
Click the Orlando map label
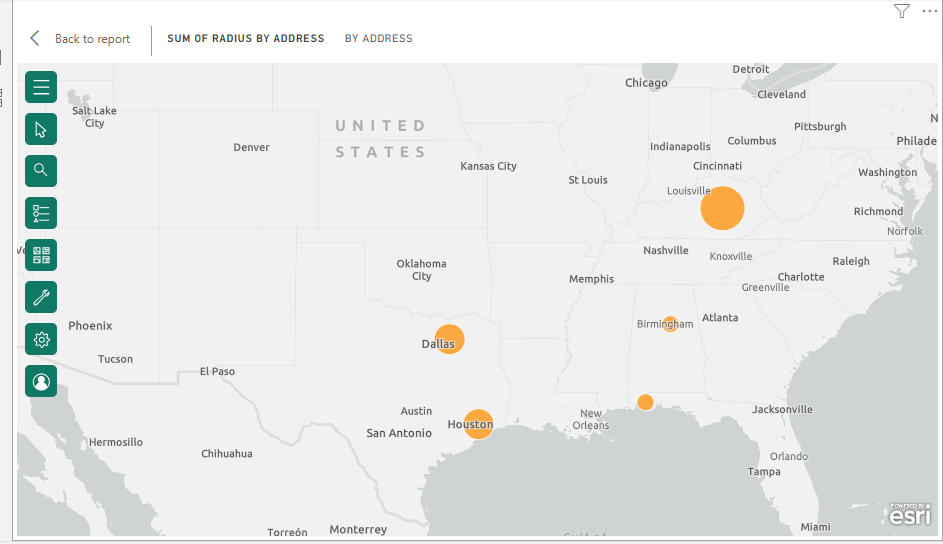[789, 457]
